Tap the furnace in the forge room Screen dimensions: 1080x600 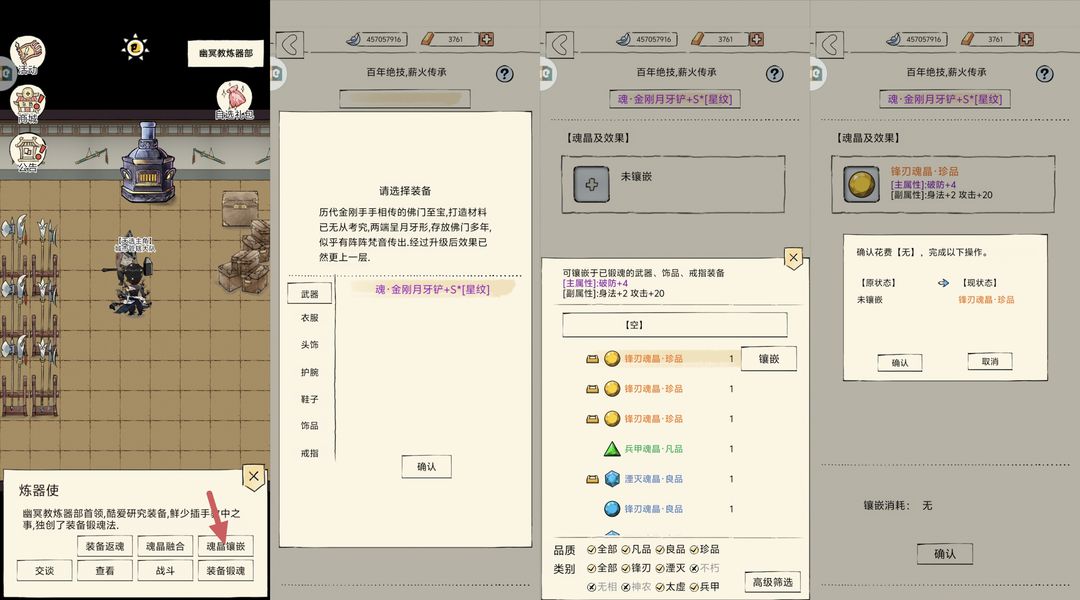[147, 163]
